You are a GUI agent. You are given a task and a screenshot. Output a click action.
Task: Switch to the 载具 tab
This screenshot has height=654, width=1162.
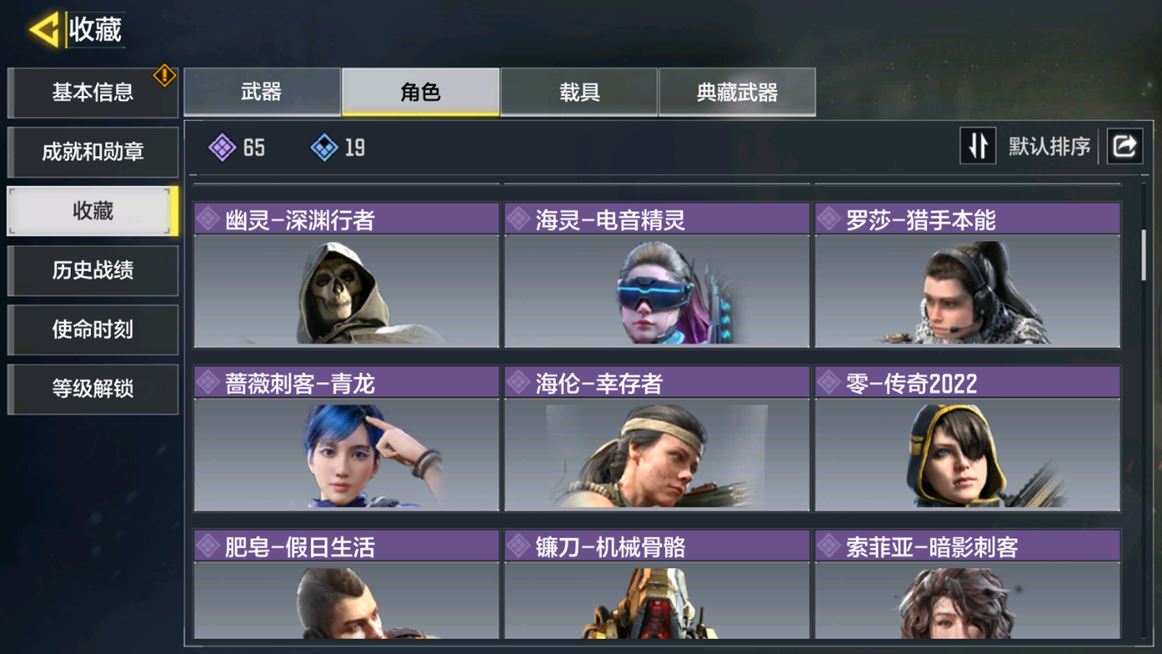coord(579,92)
